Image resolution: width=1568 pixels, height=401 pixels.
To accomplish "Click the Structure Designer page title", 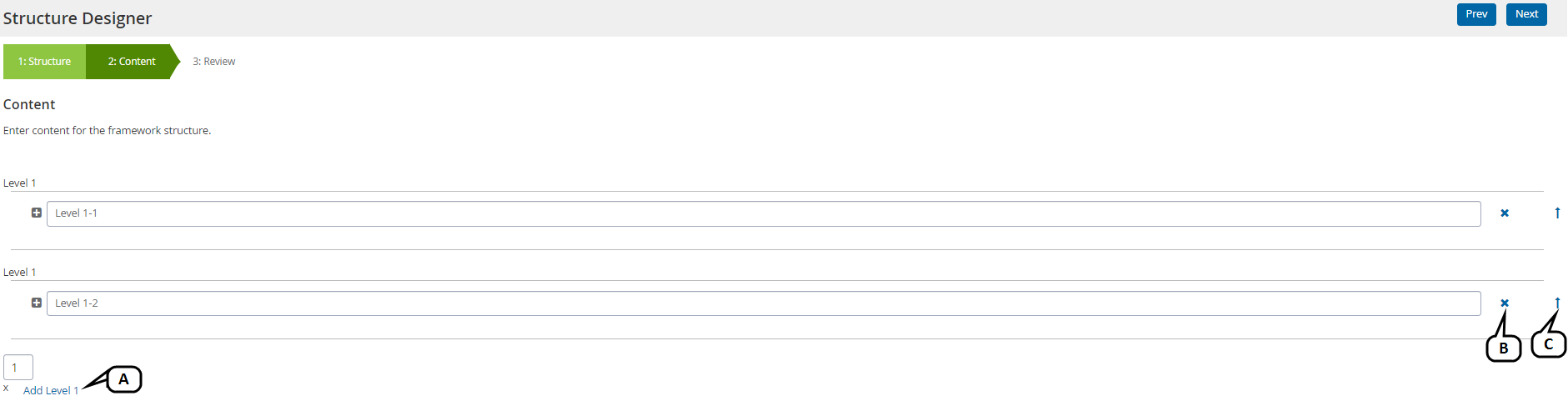I will (x=78, y=18).
